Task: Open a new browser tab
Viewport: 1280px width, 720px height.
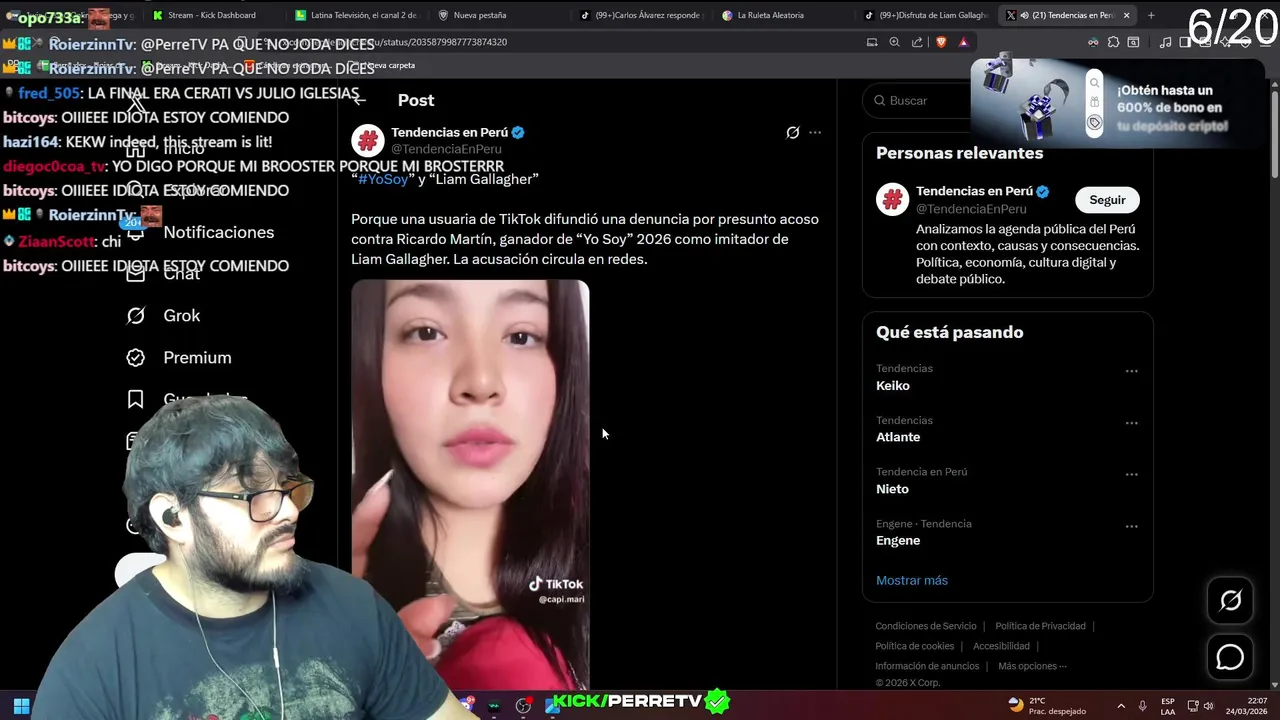Action: click(x=1151, y=15)
